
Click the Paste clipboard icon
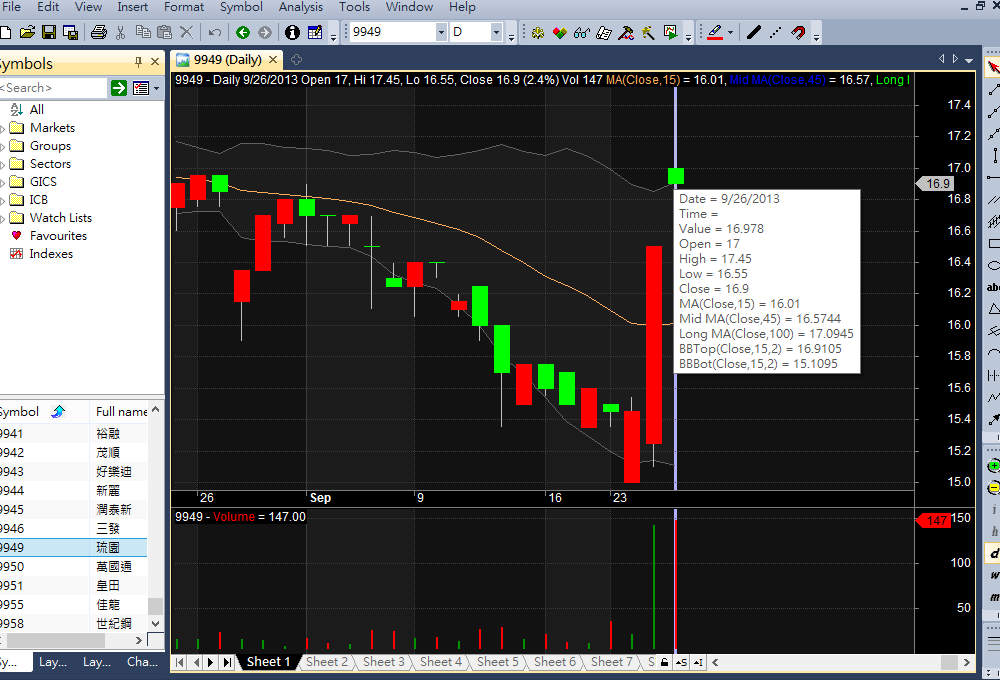point(165,33)
